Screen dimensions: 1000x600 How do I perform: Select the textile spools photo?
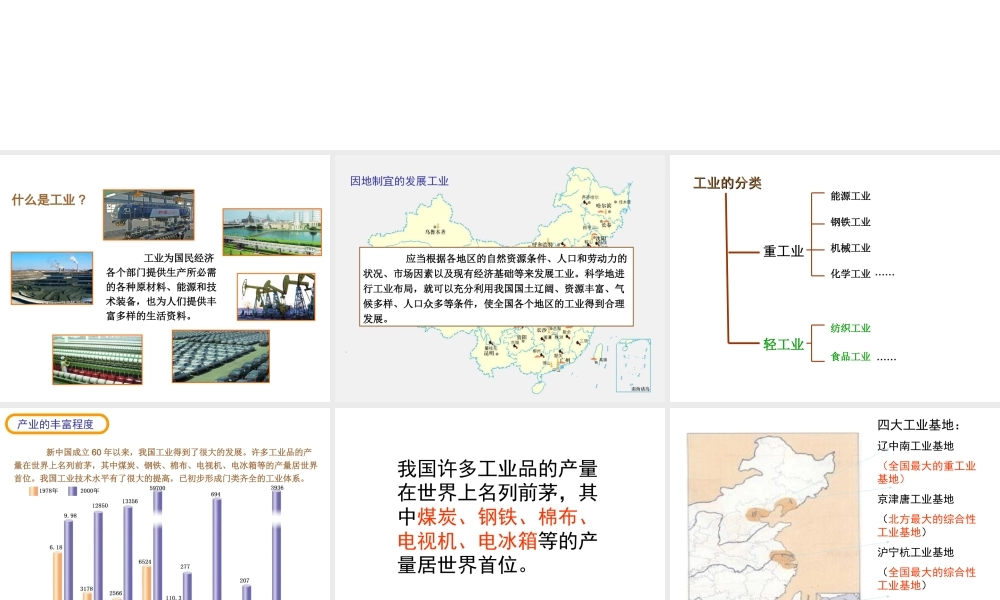click(98, 360)
